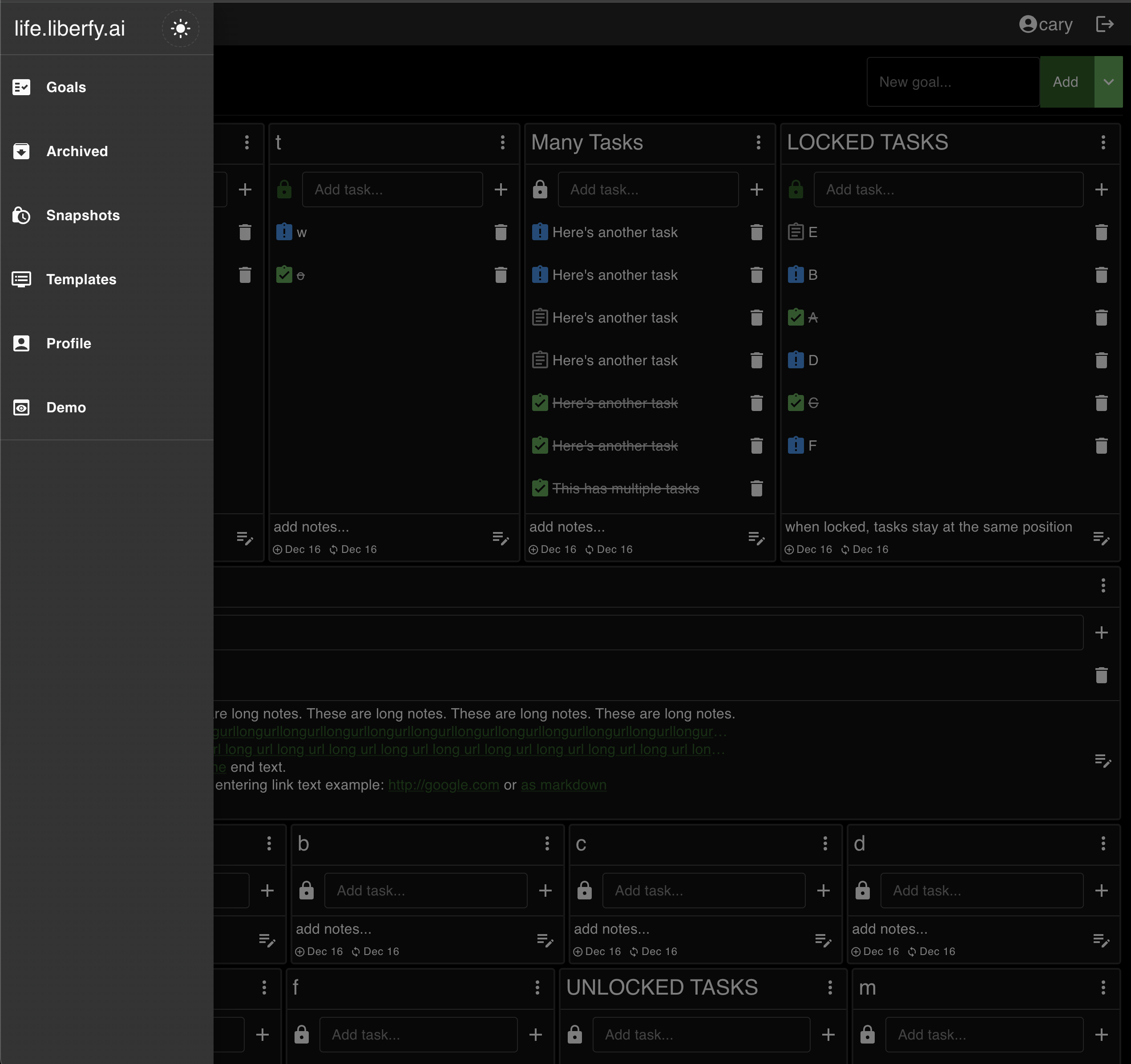Image resolution: width=1131 pixels, height=1064 pixels.
Task: Toggle the light/dark theme sun icon
Action: tap(180, 28)
